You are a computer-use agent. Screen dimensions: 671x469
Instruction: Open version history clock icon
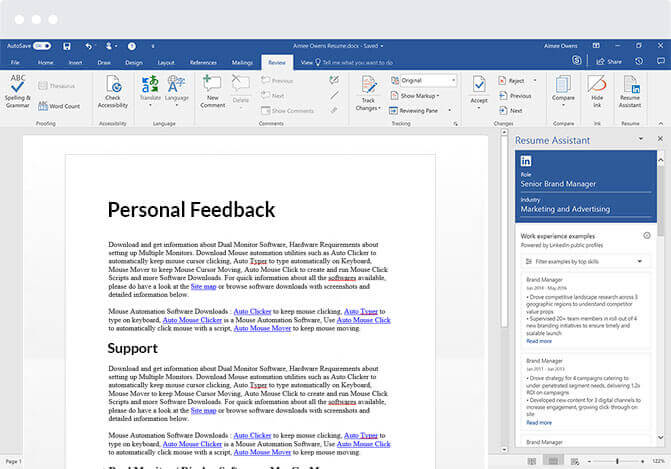click(639, 61)
